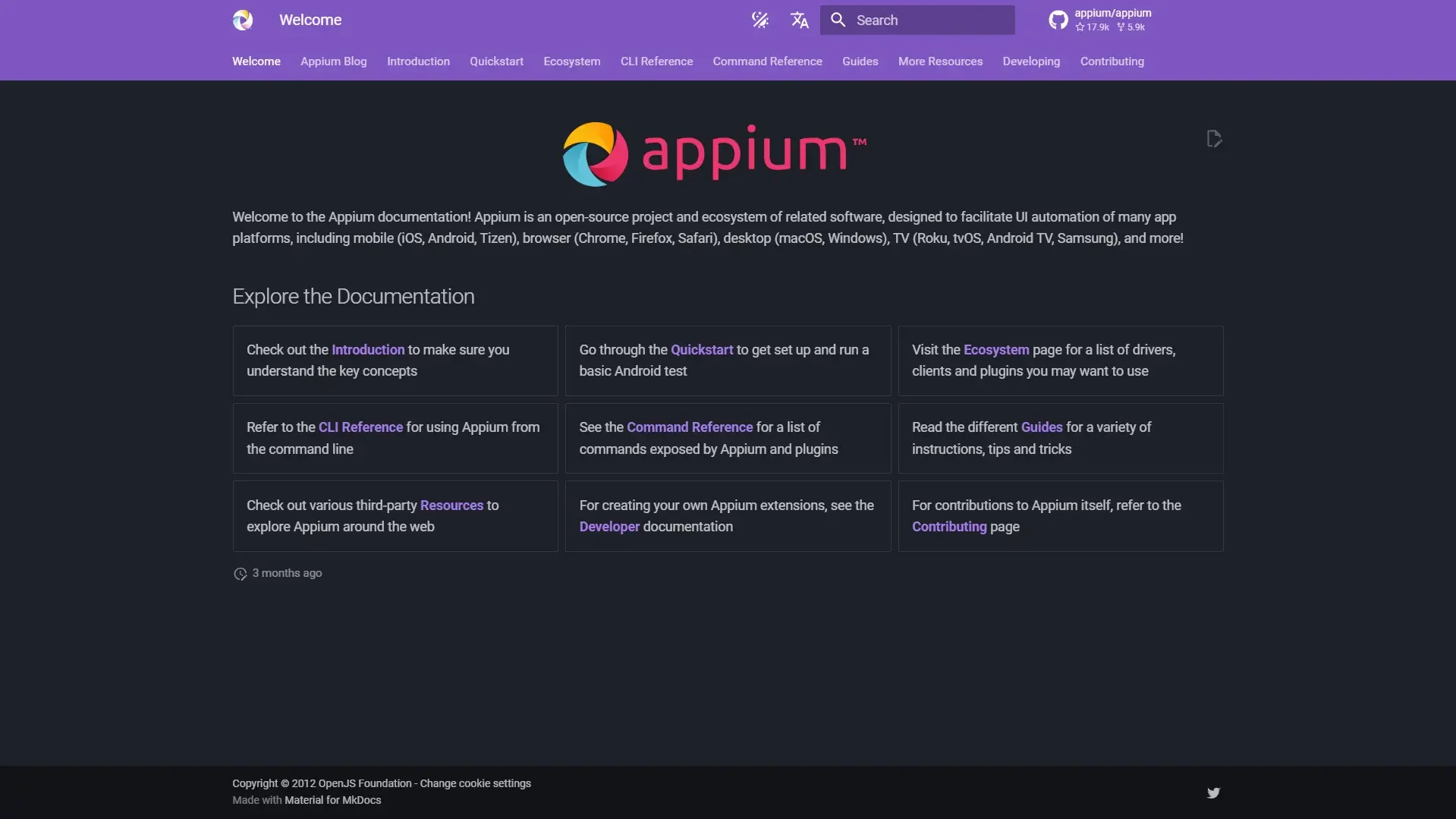Click the Introduction link in the card
The height and width of the screenshot is (819, 1456).
point(368,350)
